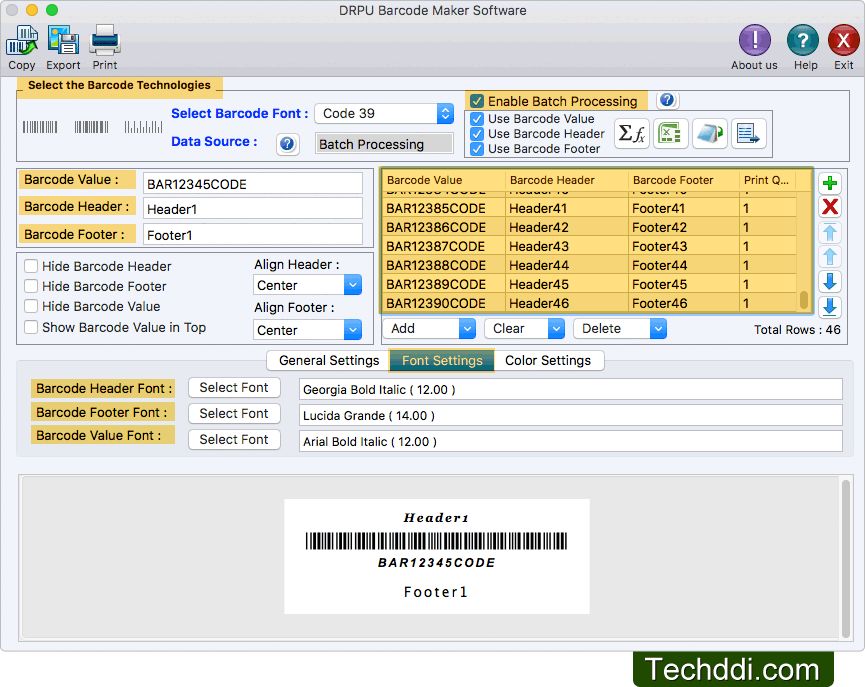Select row BAR12388CODE in table
Viewport: 865px width, 687px height.
pyautogui.click(x=590, y=265)
